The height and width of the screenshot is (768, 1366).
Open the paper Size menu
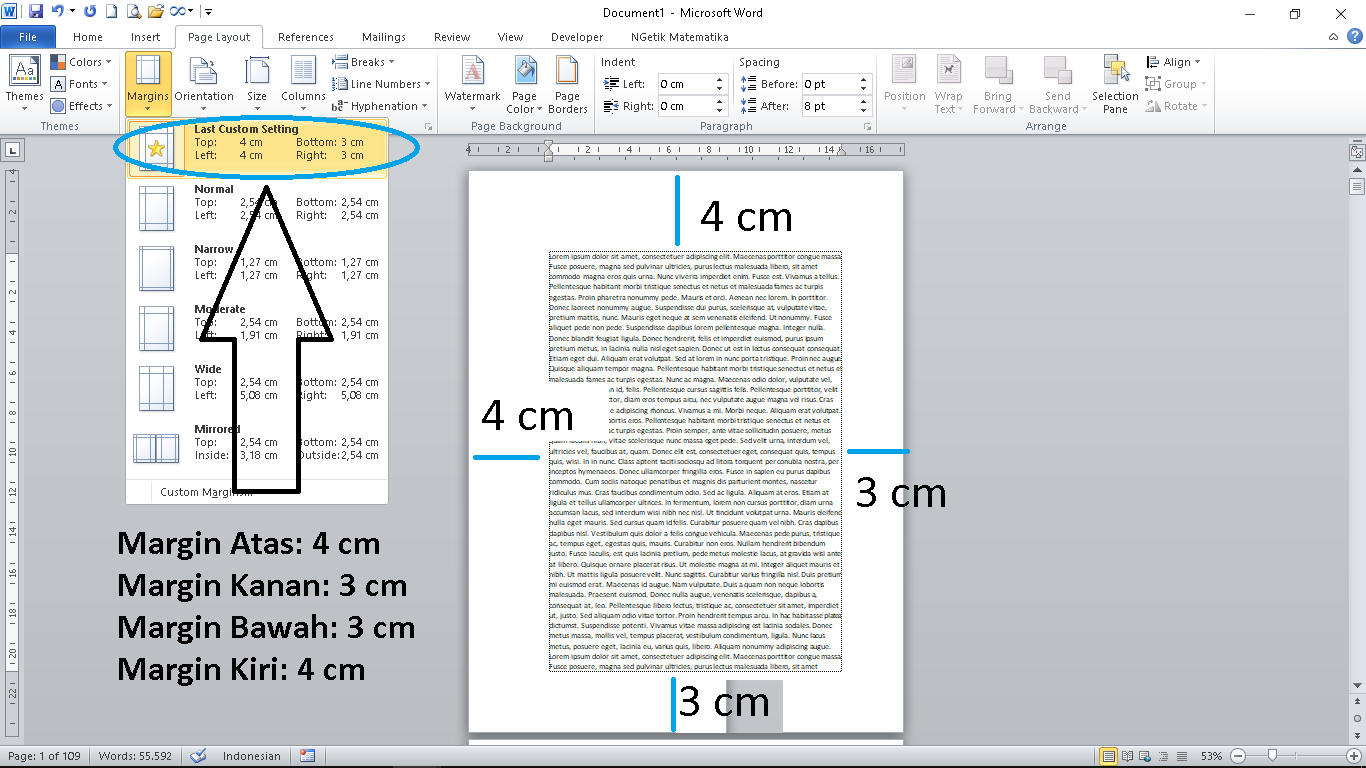(257, 84)
